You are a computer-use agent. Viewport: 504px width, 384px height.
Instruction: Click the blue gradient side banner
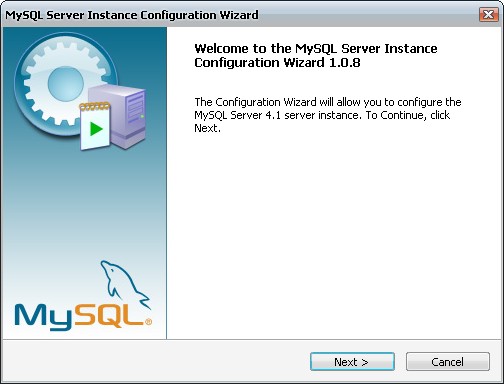click(x=85, y=183)
